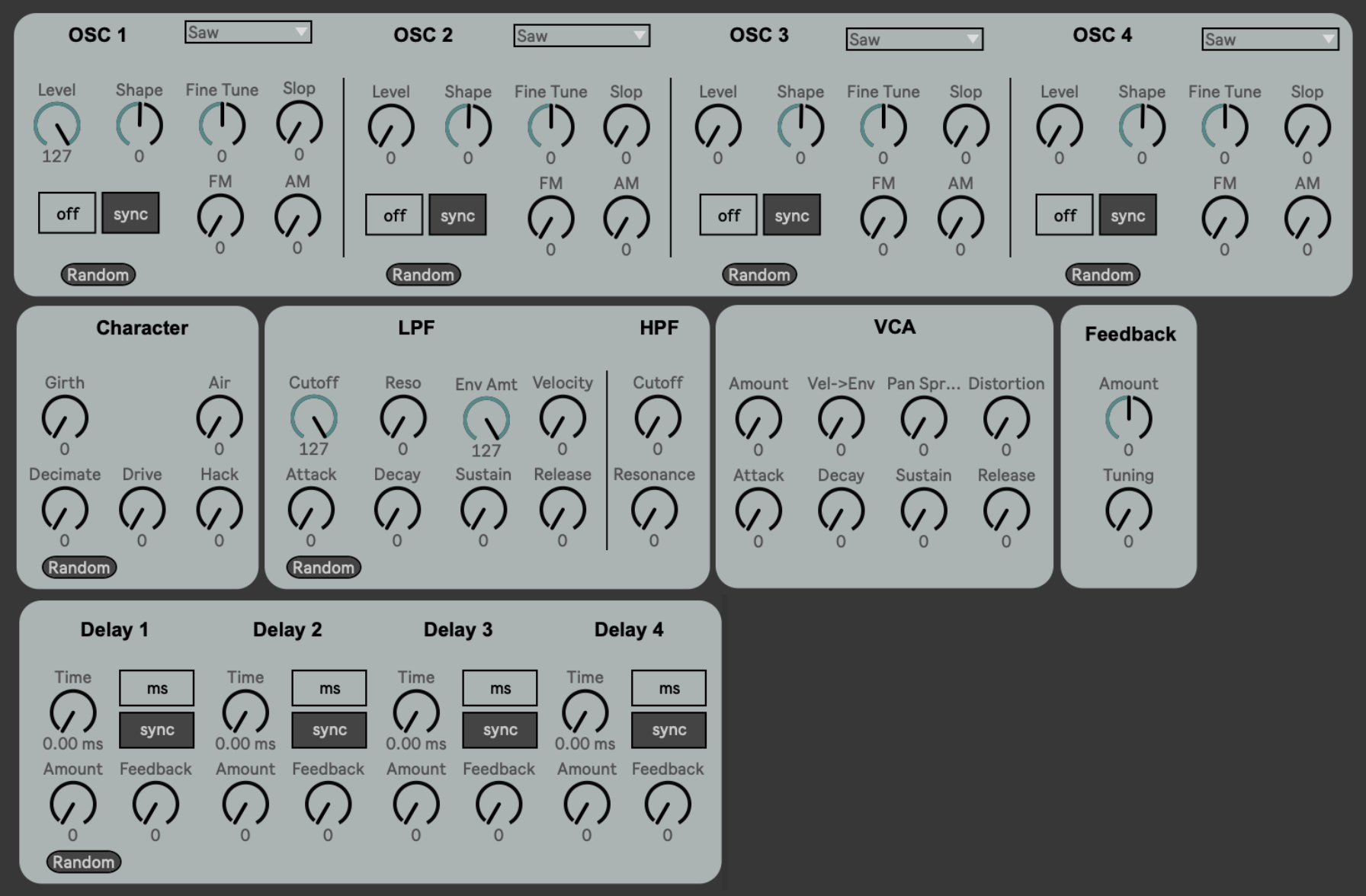
Task: Click the LPF Cutoff knob
Action: (313, 418)
